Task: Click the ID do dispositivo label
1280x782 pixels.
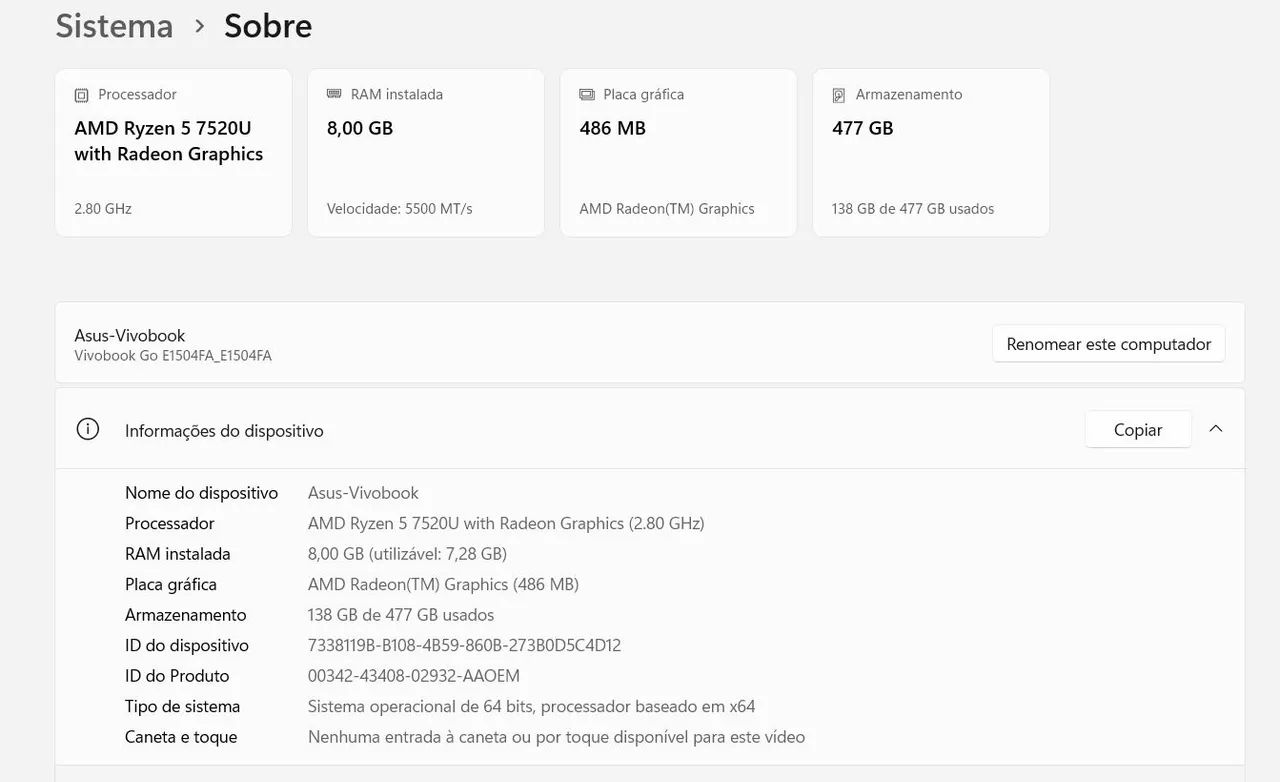Action: click(x=187, y=645)
